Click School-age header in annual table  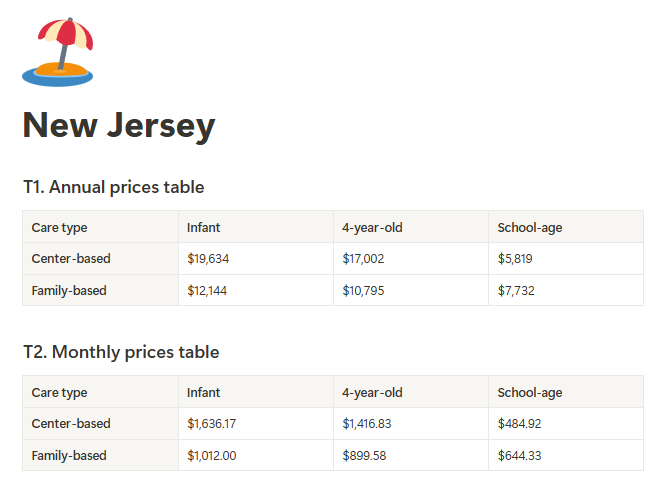566,228
